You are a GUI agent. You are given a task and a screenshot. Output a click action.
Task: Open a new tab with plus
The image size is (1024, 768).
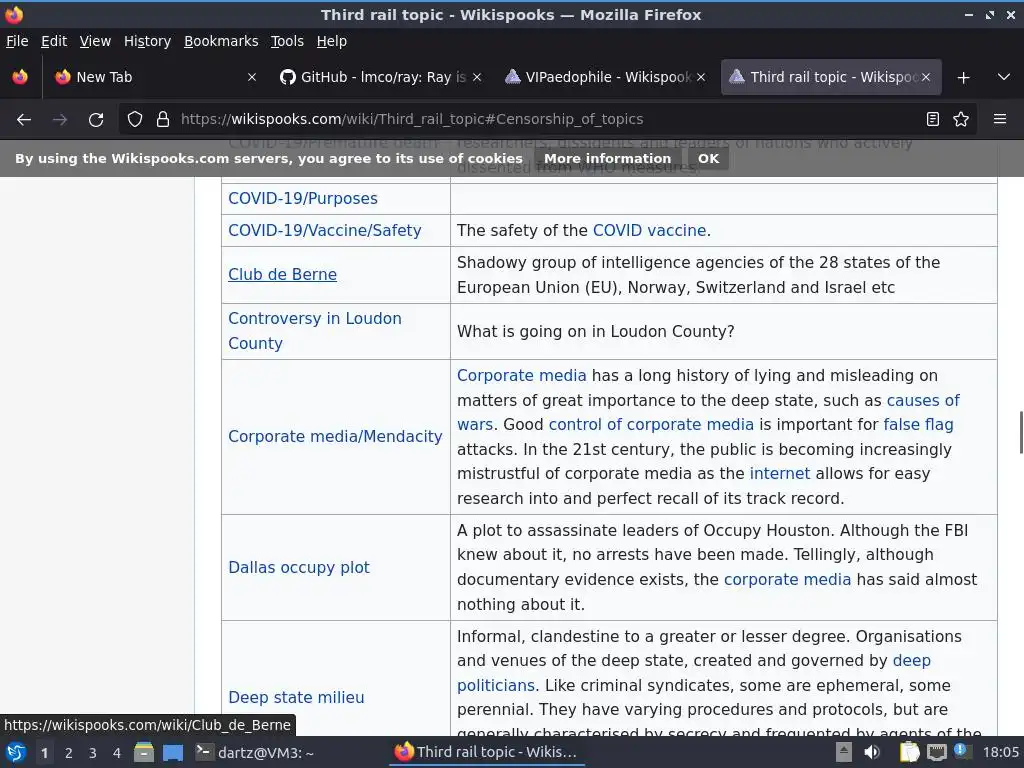point(963,78)
